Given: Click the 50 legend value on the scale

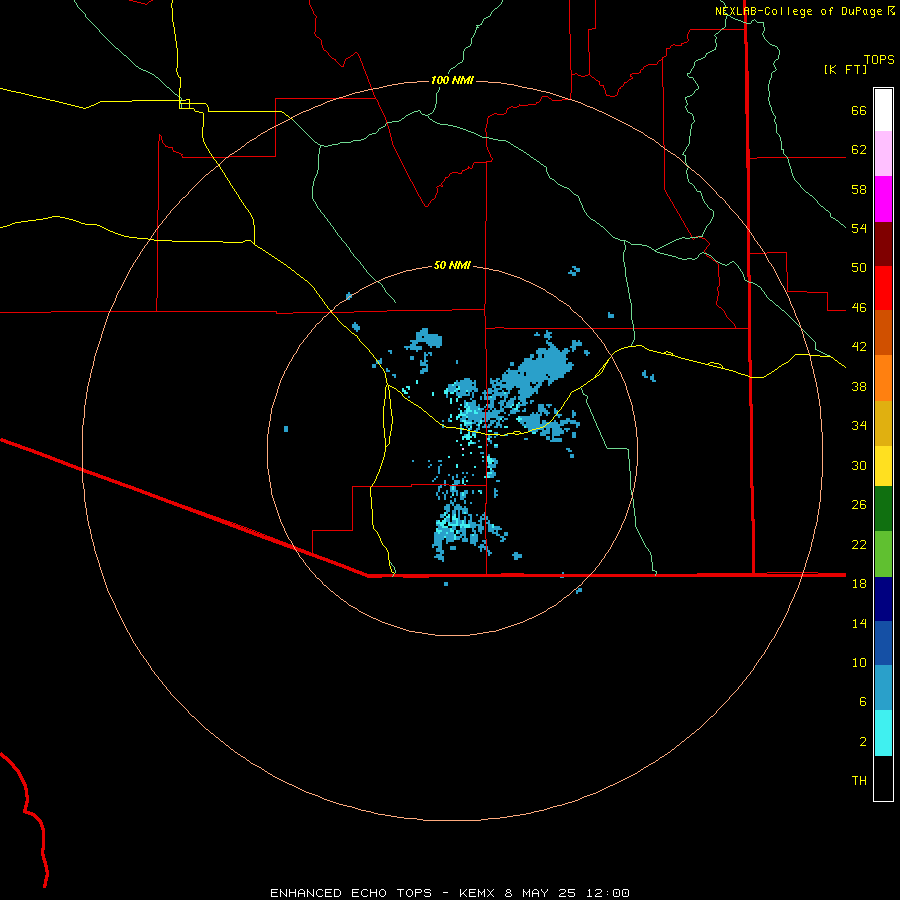Looking at the screenshot, I should (859, 268).
